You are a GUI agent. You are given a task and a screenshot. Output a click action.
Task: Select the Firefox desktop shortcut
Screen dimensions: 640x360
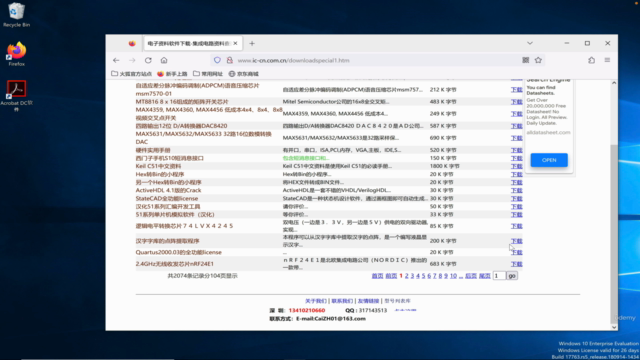[16, 54]
